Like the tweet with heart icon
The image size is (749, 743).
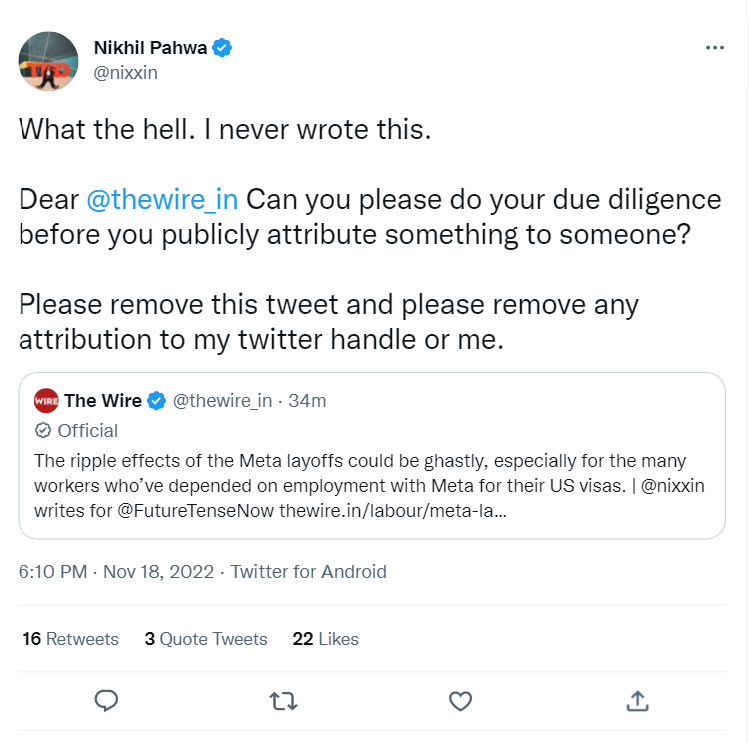pos(459,700)
